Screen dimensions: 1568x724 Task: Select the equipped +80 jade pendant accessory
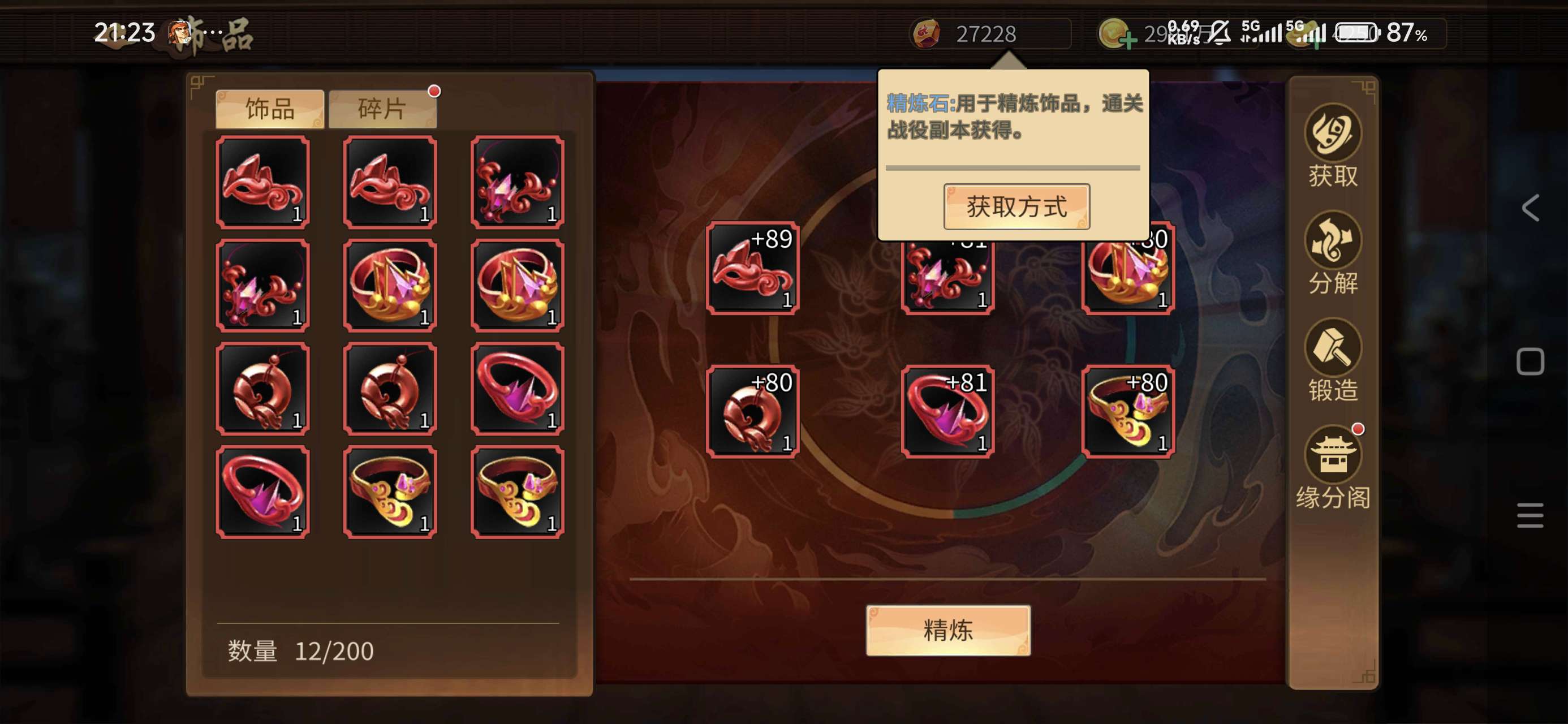pos(752,412)
